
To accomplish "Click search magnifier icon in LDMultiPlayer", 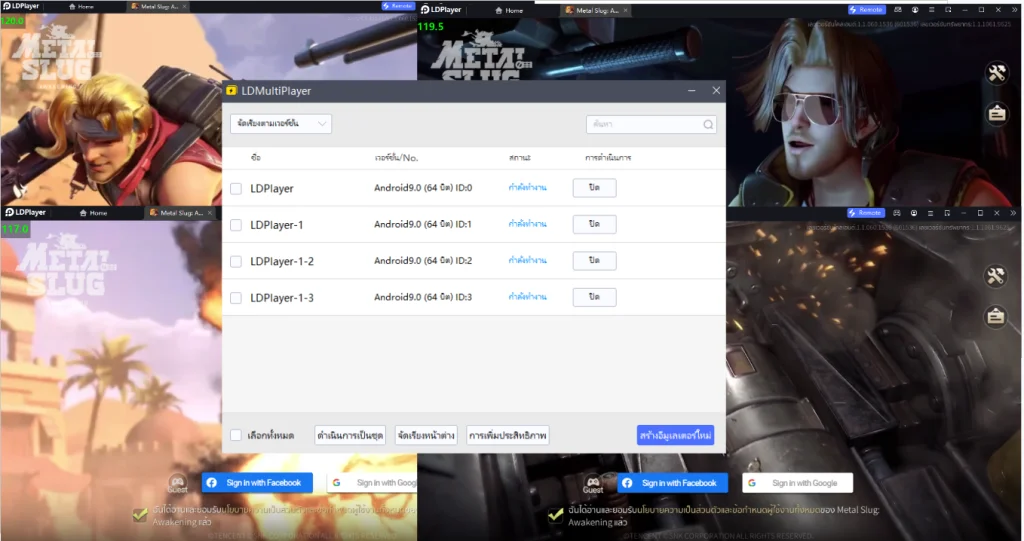I will click(708, 125).
